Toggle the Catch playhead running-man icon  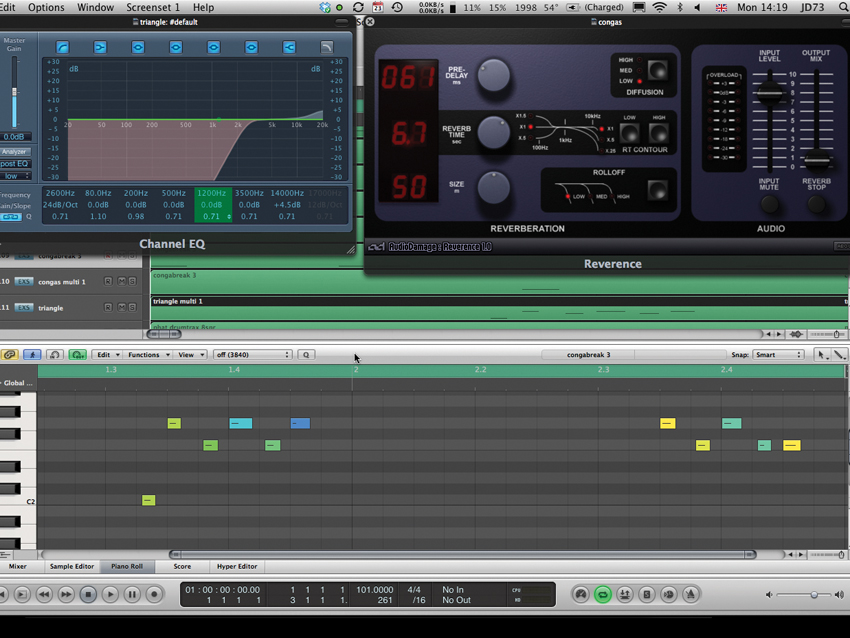coord(32,355)
